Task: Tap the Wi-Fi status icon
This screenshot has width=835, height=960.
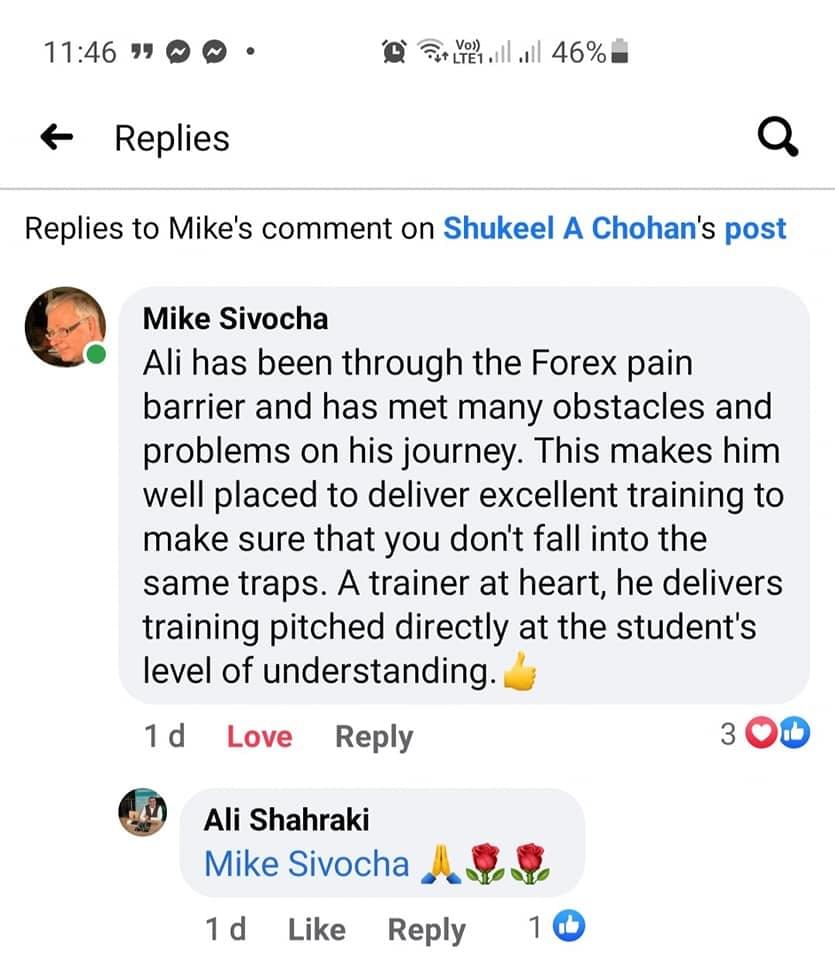Action: coord(433,51)
